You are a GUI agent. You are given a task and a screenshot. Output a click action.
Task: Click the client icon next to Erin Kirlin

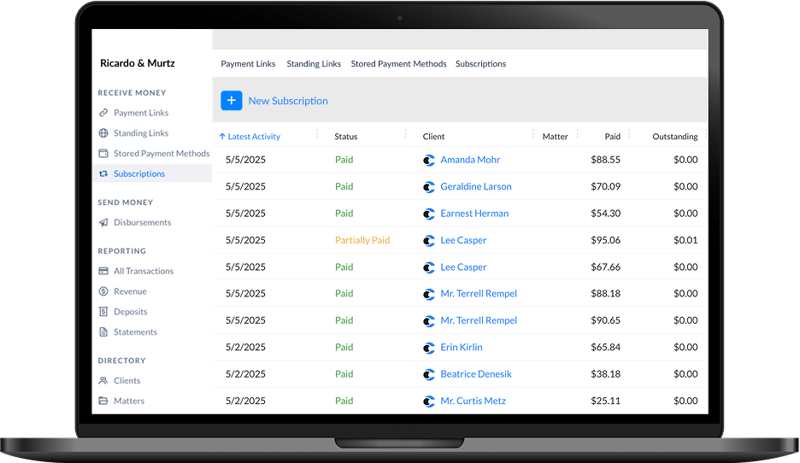[429, 347]
